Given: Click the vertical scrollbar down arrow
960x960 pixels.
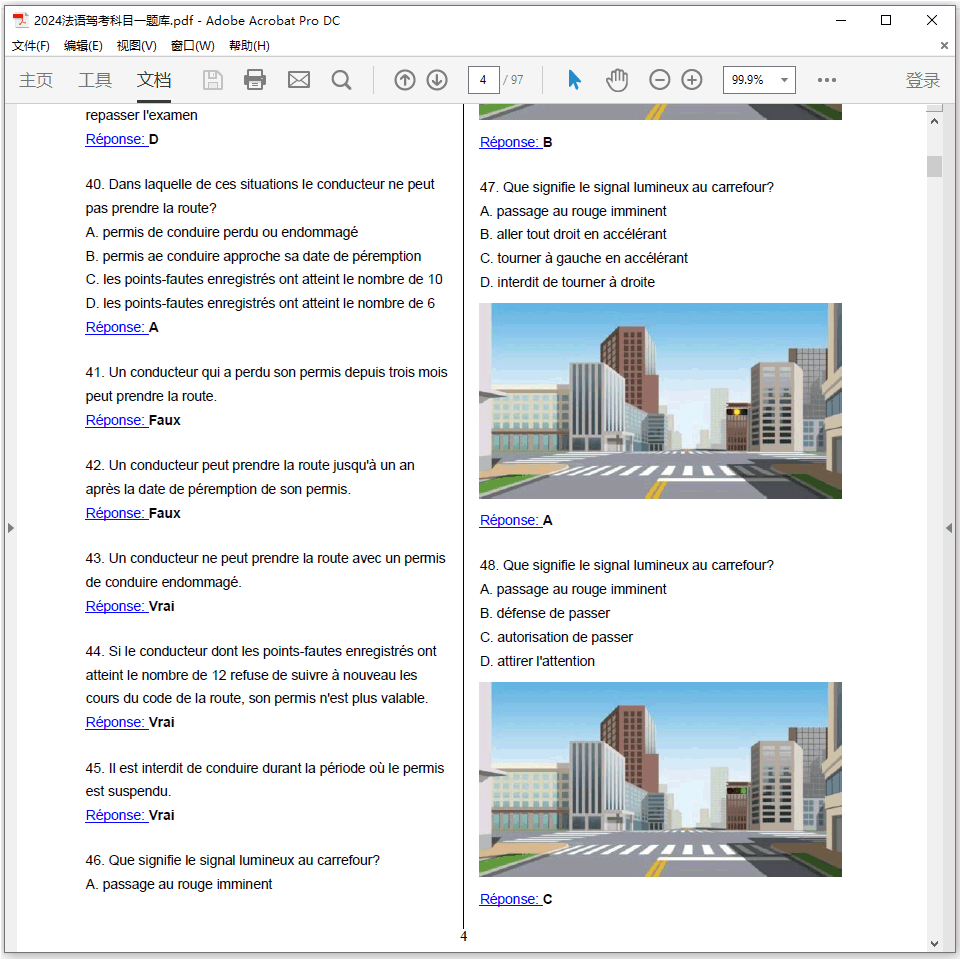Looking at the screenshot, I should [x=935, y=943].
